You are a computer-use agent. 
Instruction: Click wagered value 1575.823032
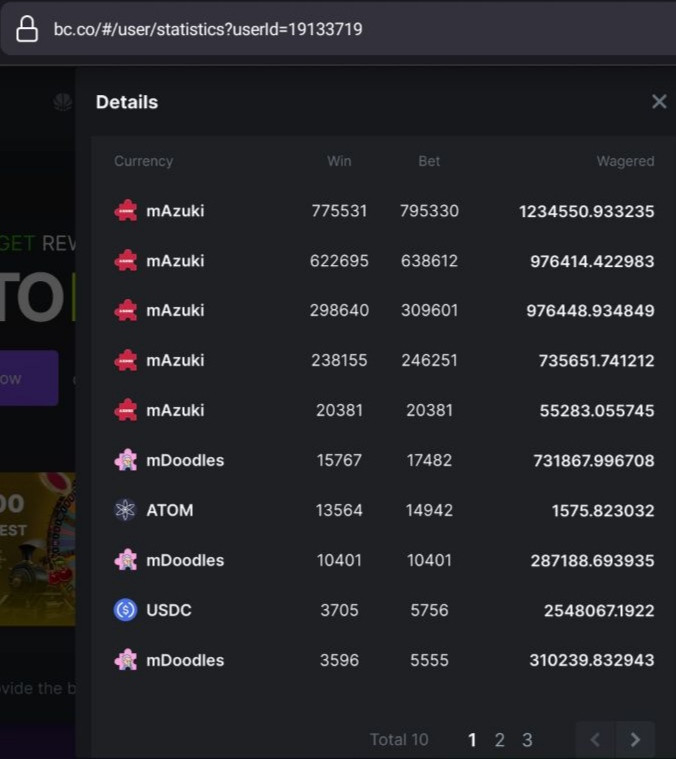click(x=603, y=511)
